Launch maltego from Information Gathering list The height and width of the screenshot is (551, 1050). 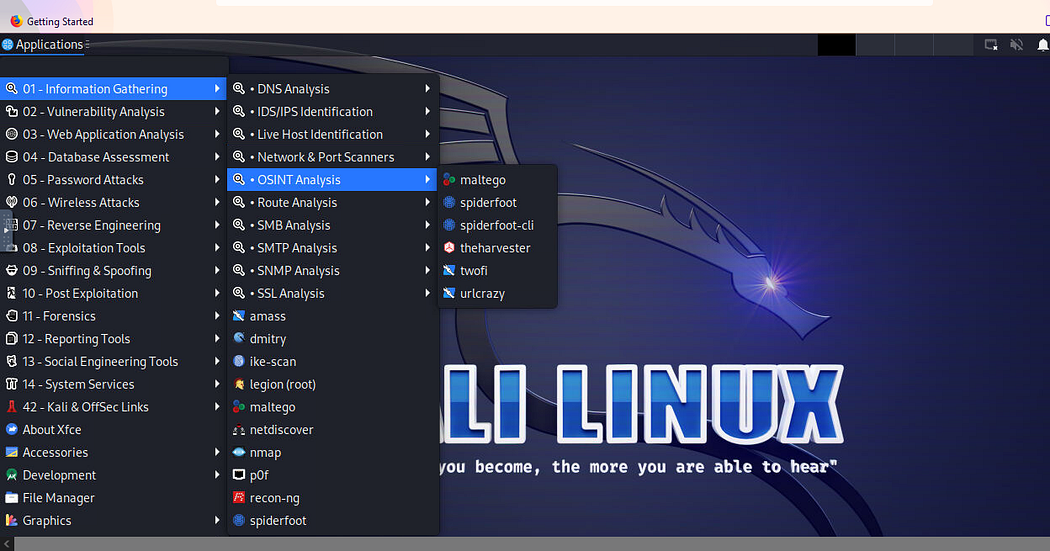333,407
